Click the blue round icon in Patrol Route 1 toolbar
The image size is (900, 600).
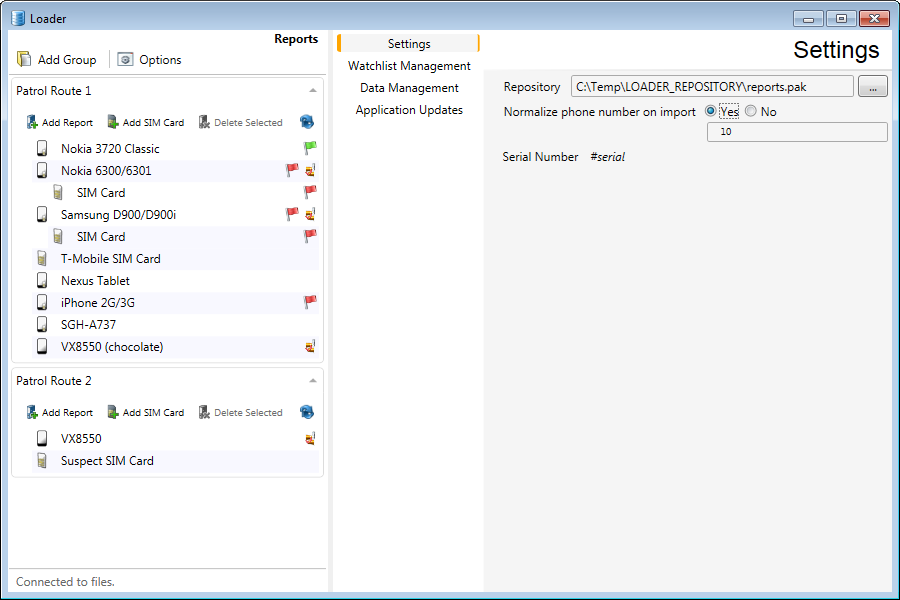307,122
